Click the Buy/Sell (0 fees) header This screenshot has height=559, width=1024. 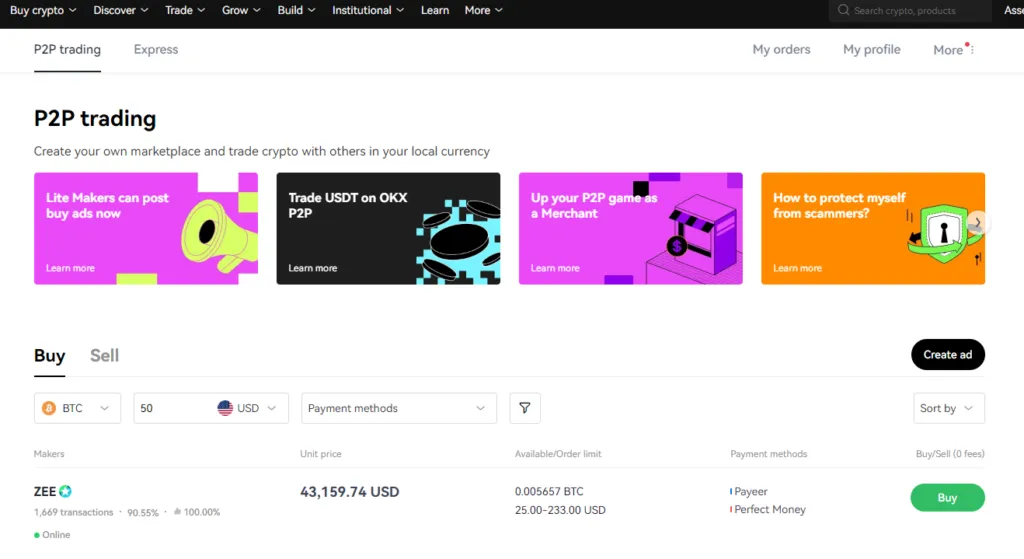(x=950, y=454)
